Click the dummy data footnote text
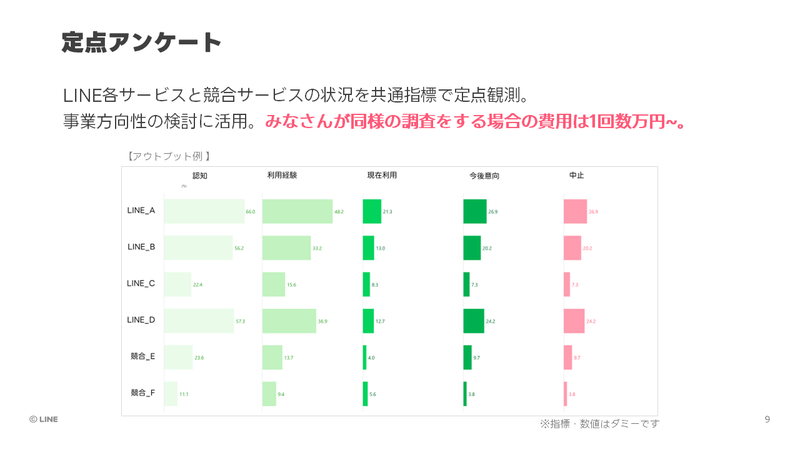This screenshot has width=800, height=450. [599, 424]
